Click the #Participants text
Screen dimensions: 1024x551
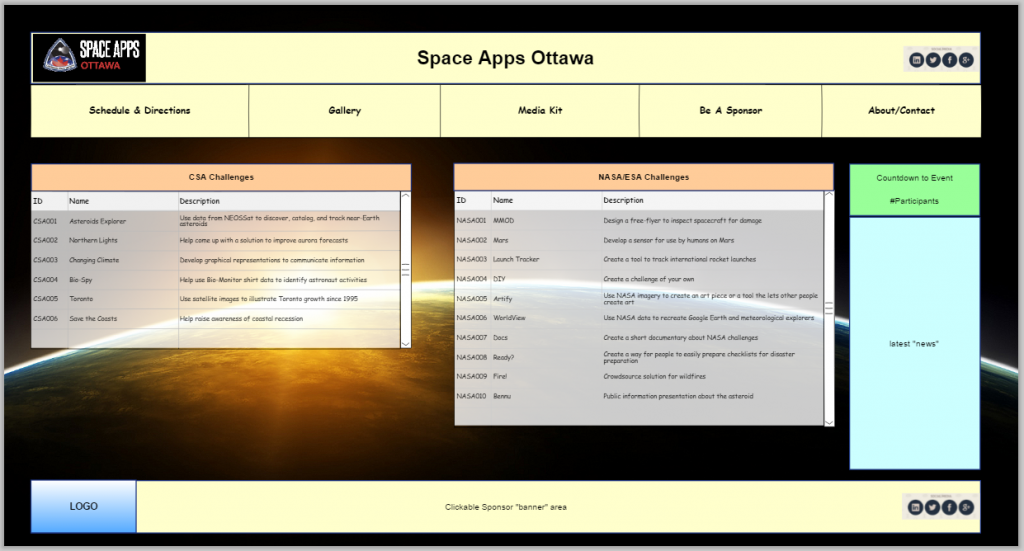(914, 201)
